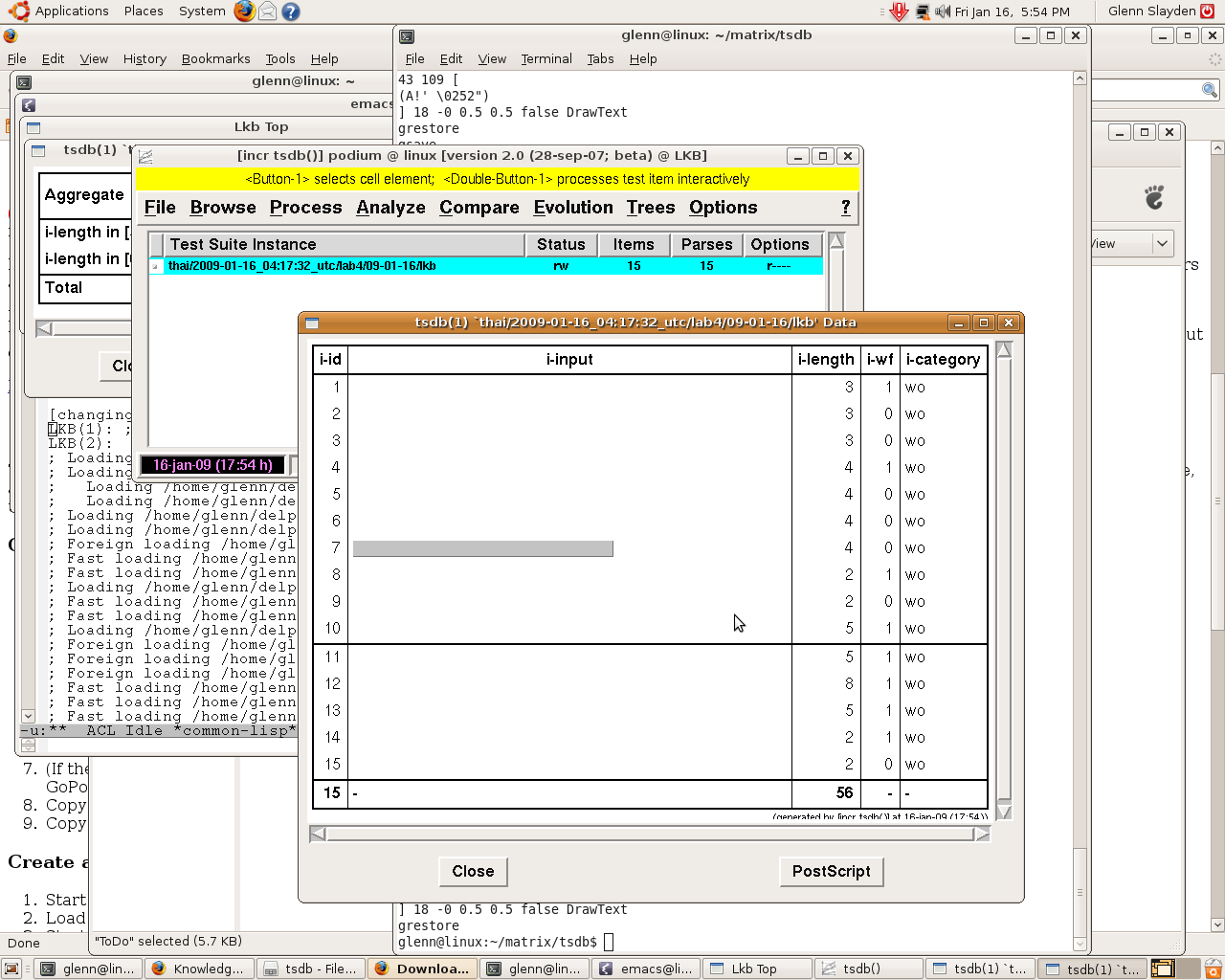Open the podium Compare menu
Screen dimensions: 1225x980
(x=479, y=208)
